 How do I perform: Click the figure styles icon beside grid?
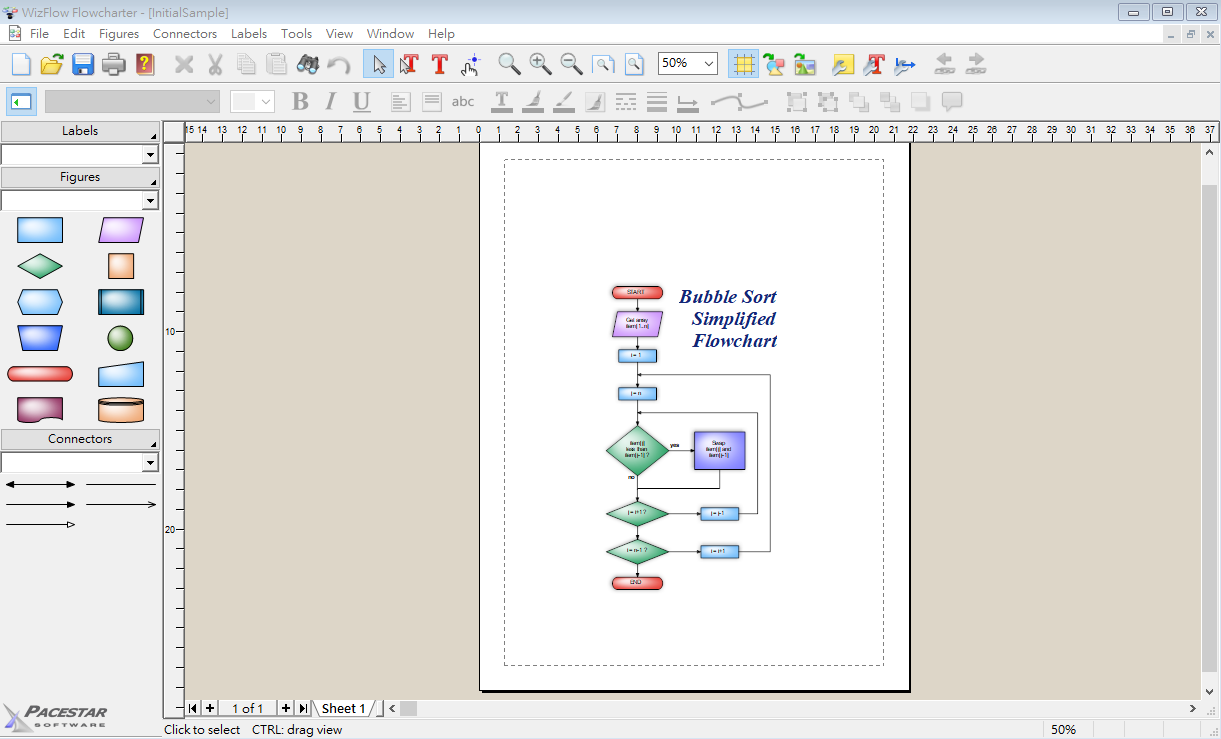coord(774,65)
